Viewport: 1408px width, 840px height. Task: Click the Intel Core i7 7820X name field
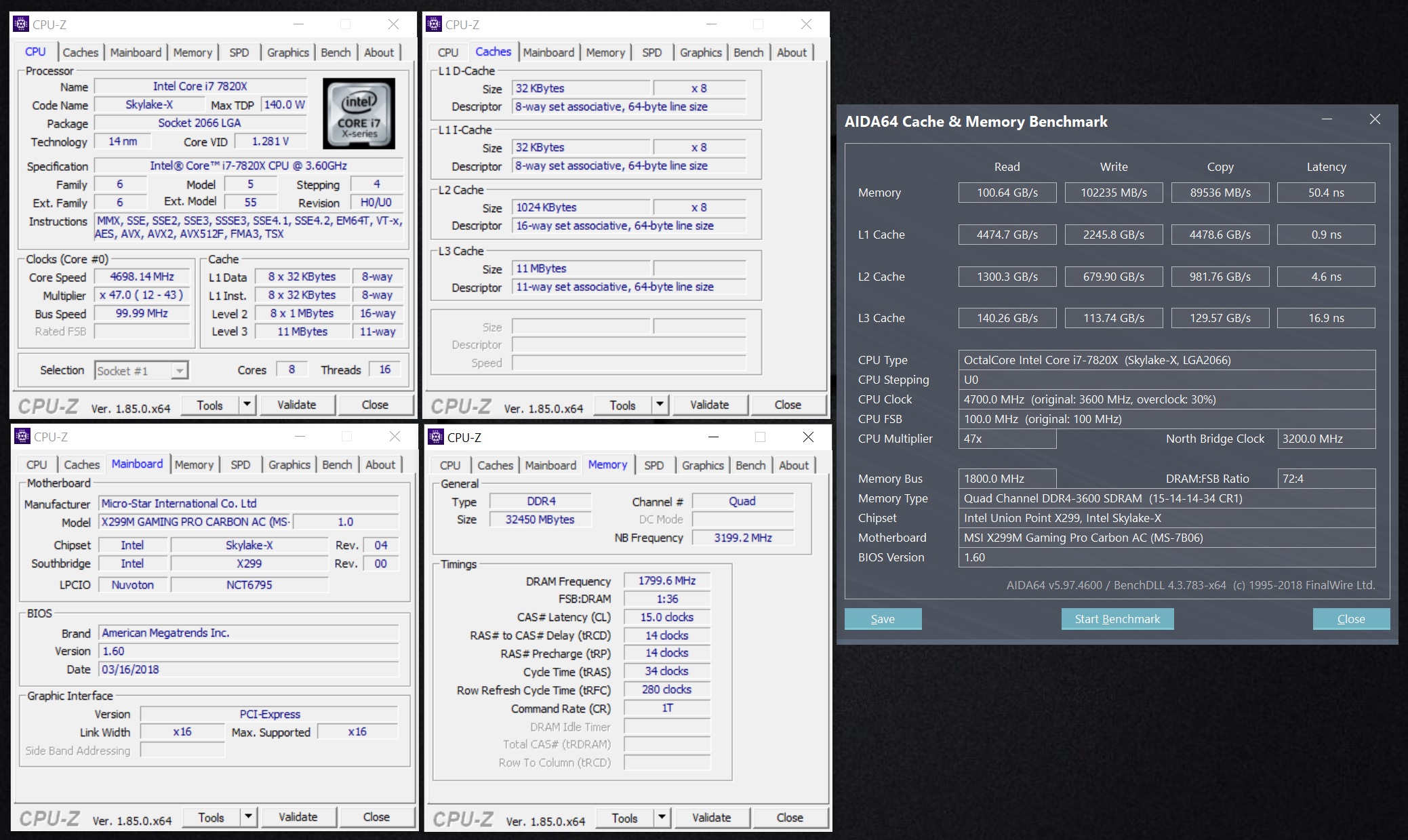(200, 86)
